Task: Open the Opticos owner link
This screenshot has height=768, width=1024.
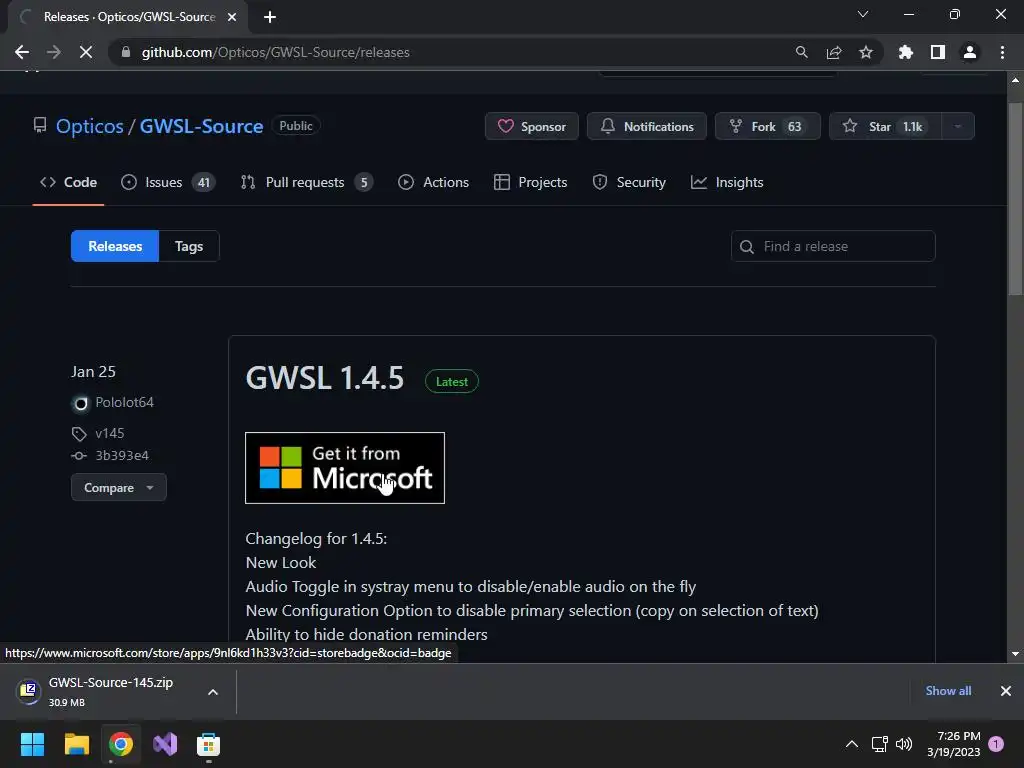Action: 89,126
